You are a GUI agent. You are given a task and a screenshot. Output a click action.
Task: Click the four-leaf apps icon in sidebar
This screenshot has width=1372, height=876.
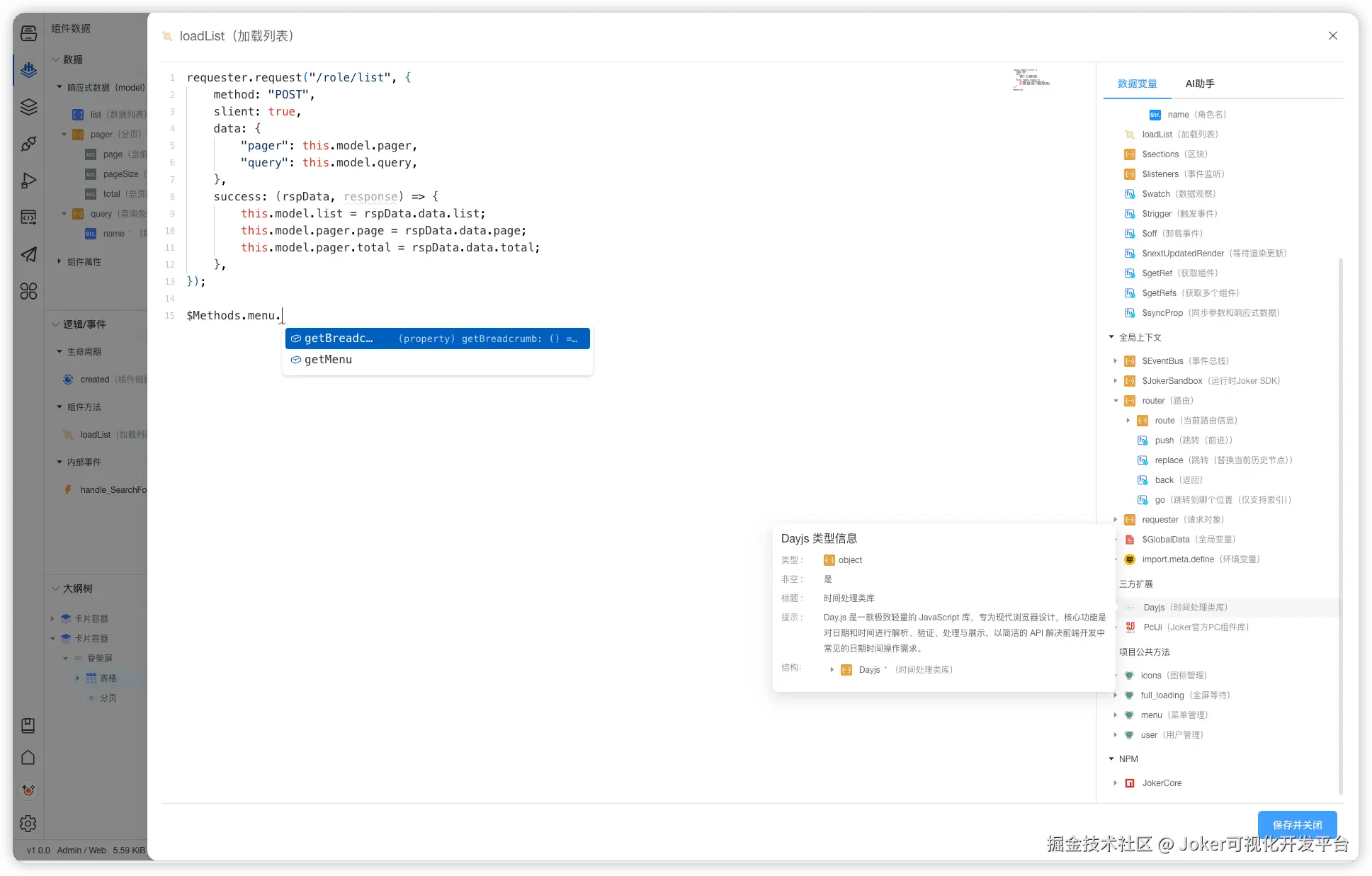pos(28,291)
